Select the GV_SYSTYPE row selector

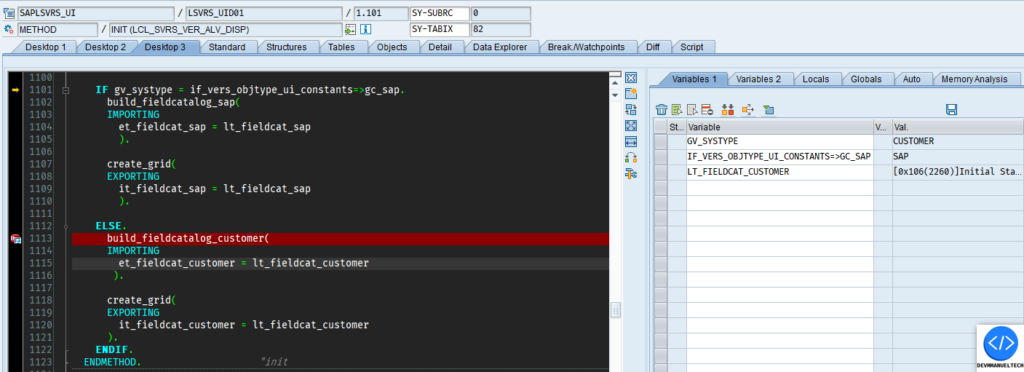(660, 141)
